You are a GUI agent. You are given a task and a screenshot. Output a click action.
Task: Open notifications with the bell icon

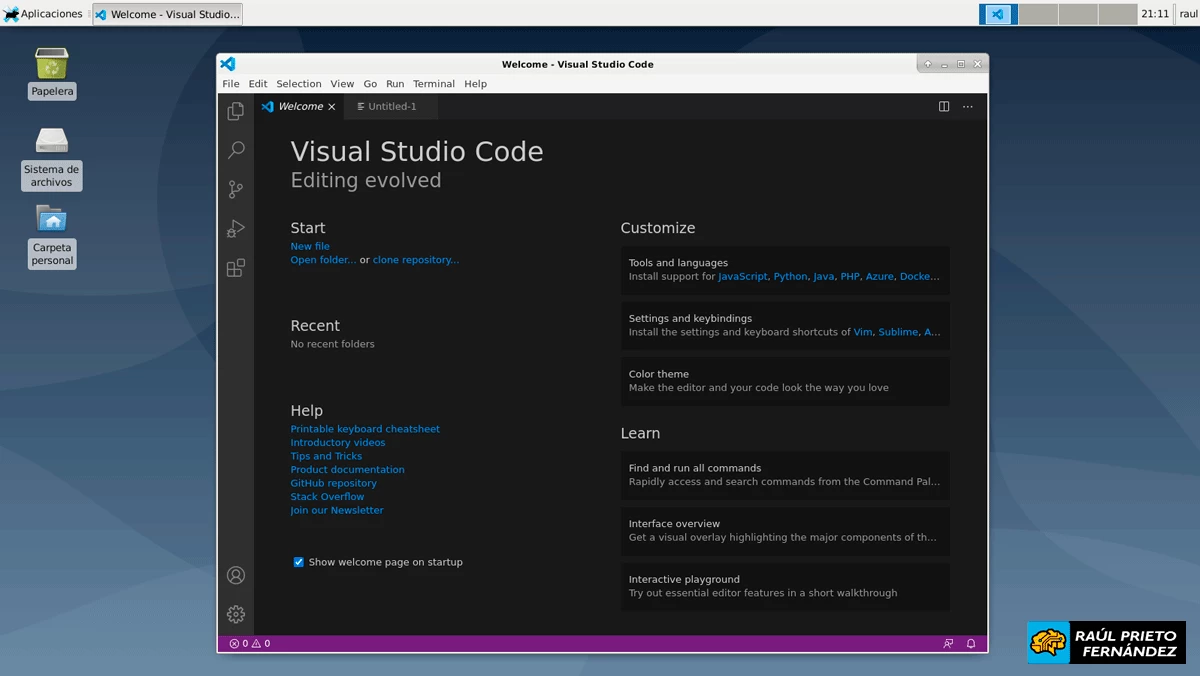[x=970, y=643]
